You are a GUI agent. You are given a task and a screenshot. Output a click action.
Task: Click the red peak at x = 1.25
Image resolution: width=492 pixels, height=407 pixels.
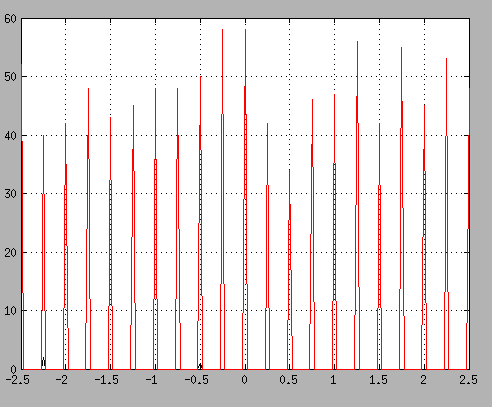[x=357, y=205]
